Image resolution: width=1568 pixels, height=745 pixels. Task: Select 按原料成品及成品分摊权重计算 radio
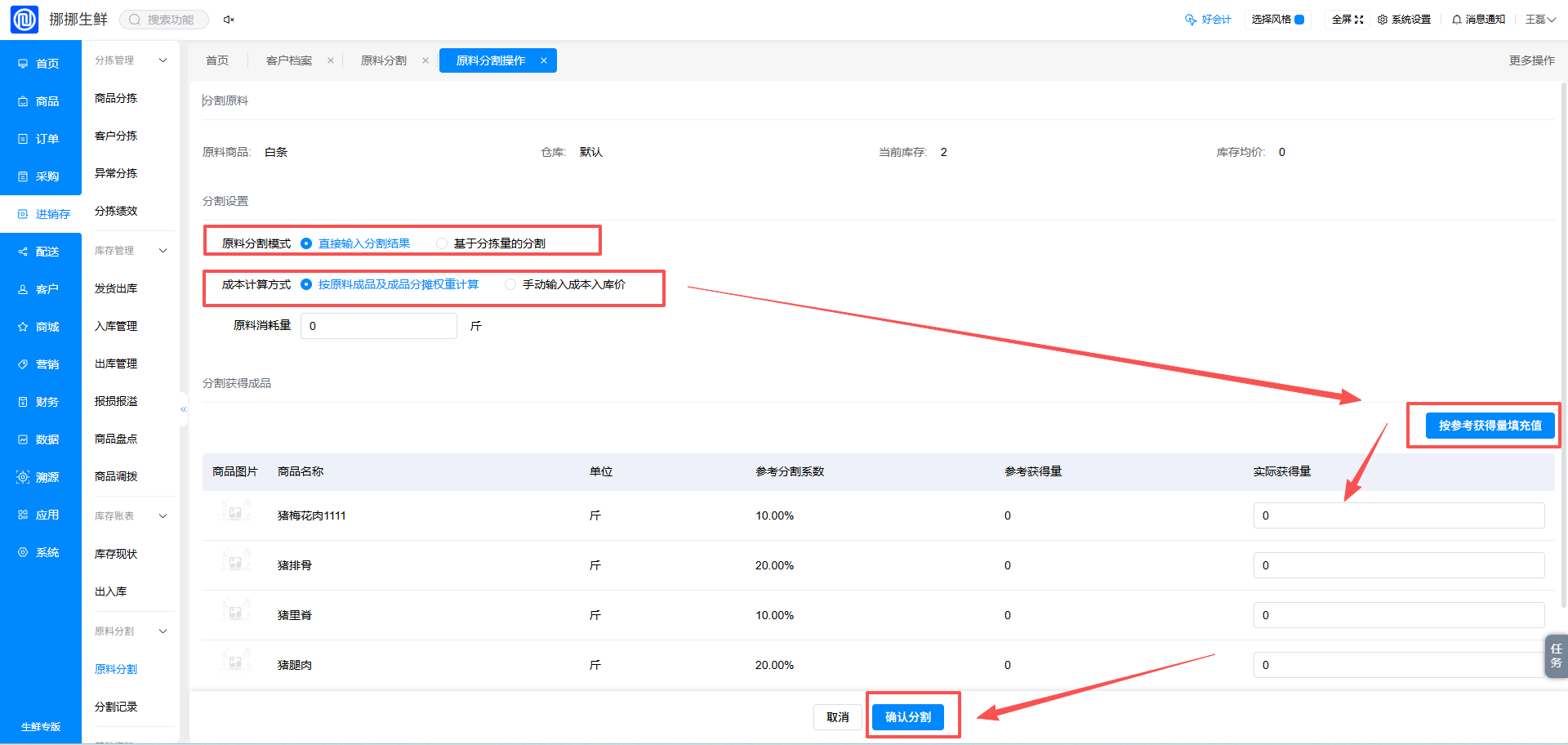390,284
